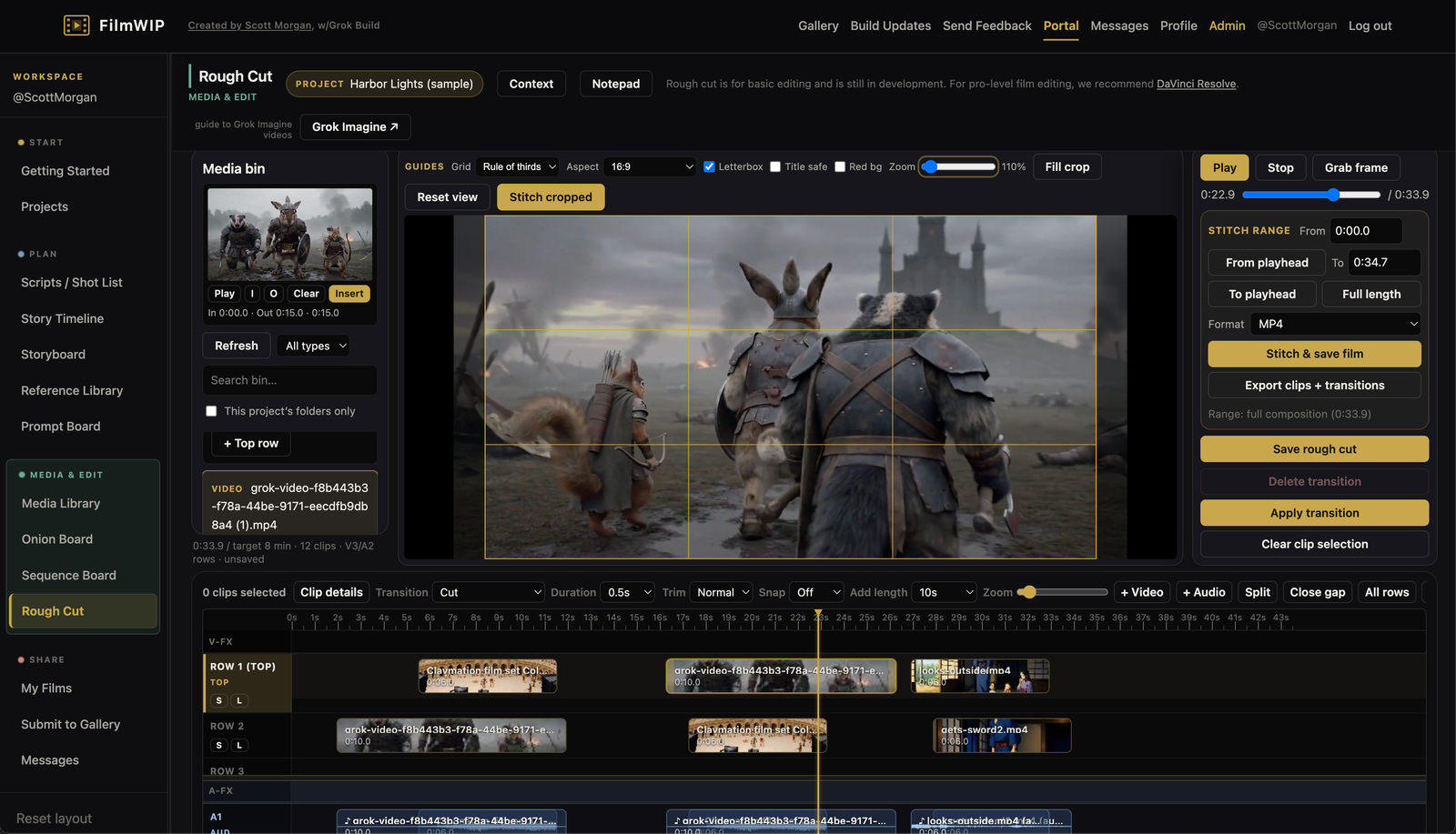
Task: Click the + Audio track button
Action: pos(1204,592)
